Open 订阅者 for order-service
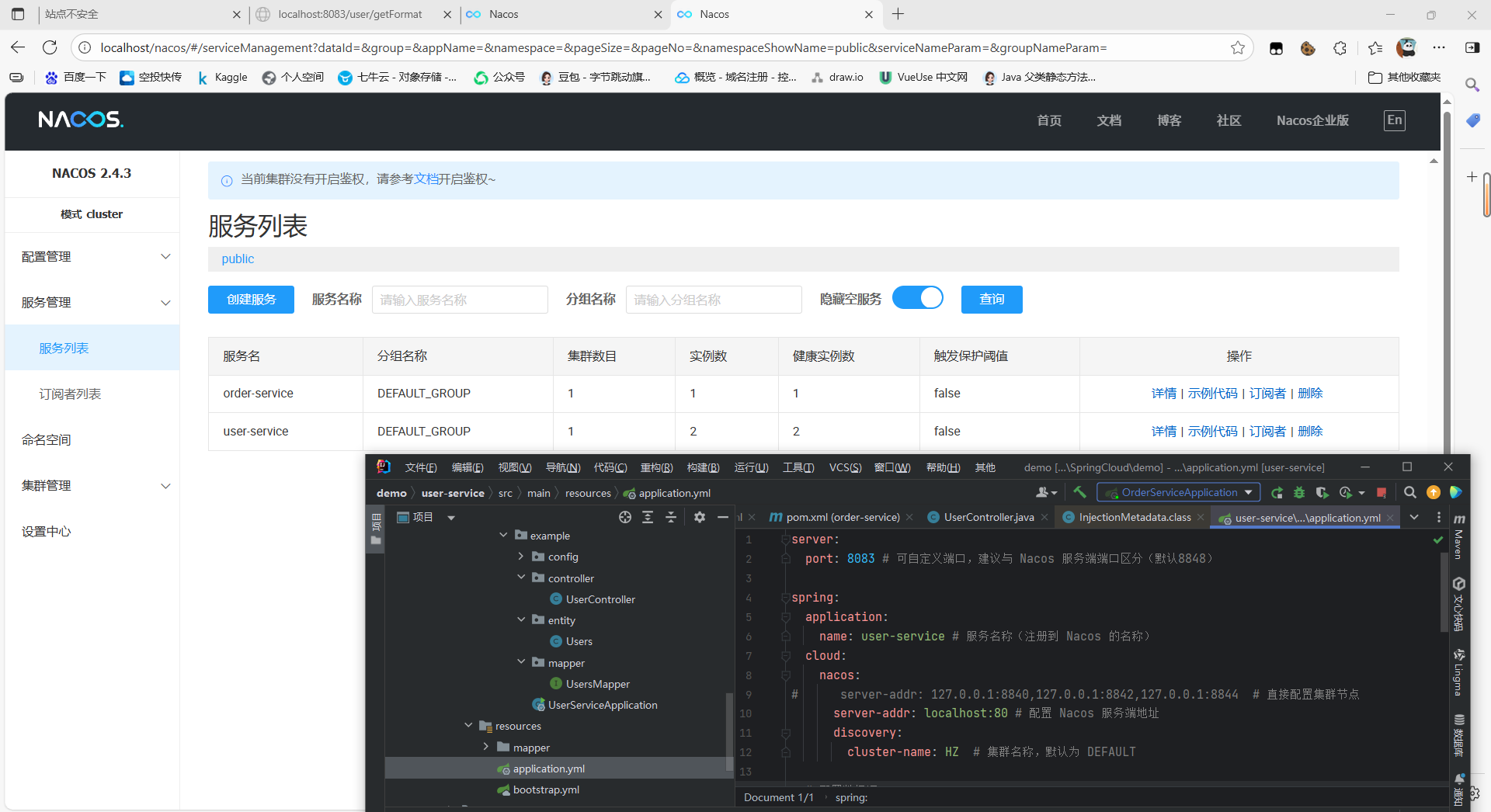Image resolution: width=1491 pixels, height=812 pixels. pos(1267,394)
